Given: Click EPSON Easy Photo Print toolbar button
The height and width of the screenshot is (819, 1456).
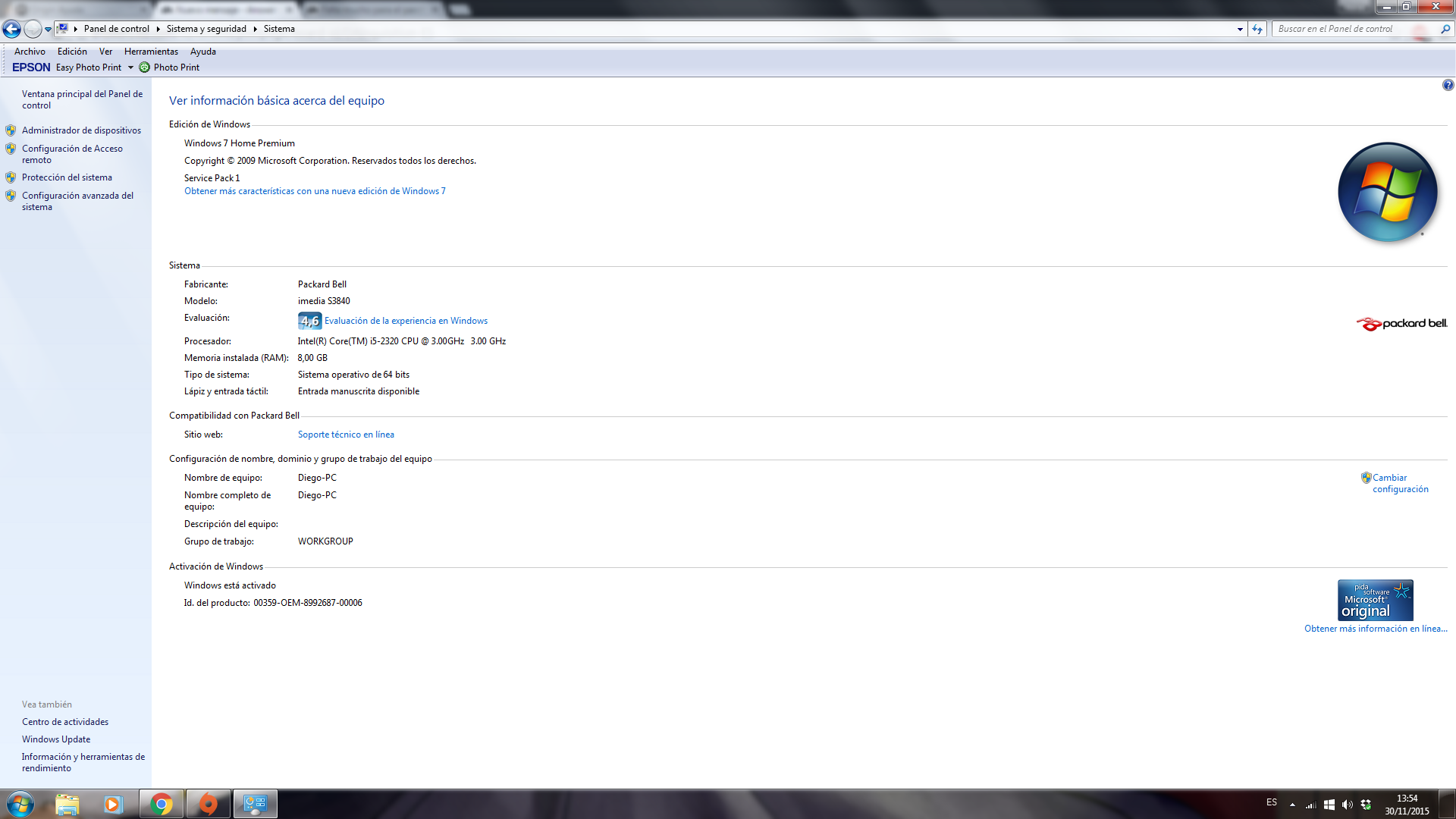Looking at the screenshot, I should [x=67, y=67].
